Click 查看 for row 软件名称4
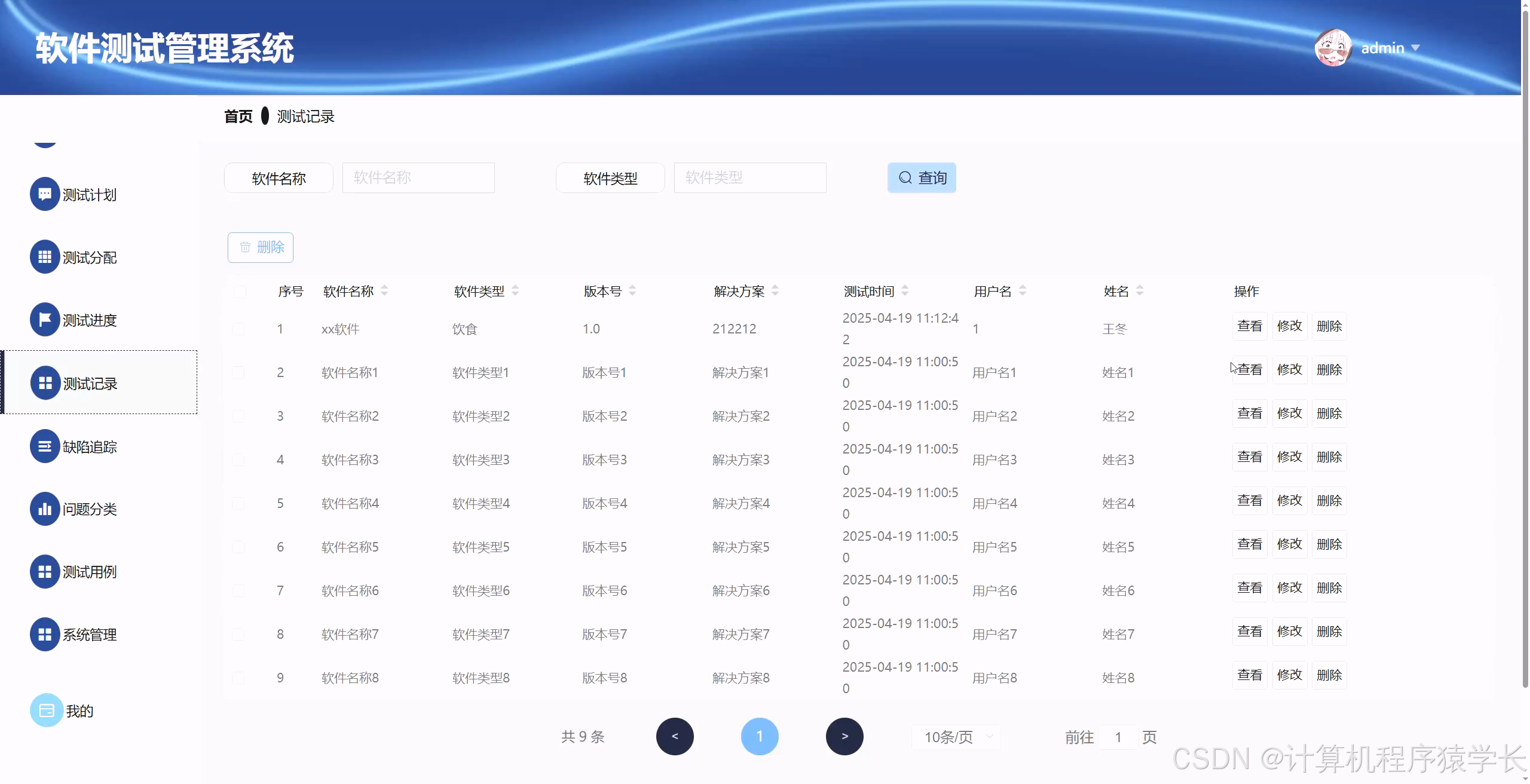This screenshot has height=784, width=1530. [x=1250, y=500]
